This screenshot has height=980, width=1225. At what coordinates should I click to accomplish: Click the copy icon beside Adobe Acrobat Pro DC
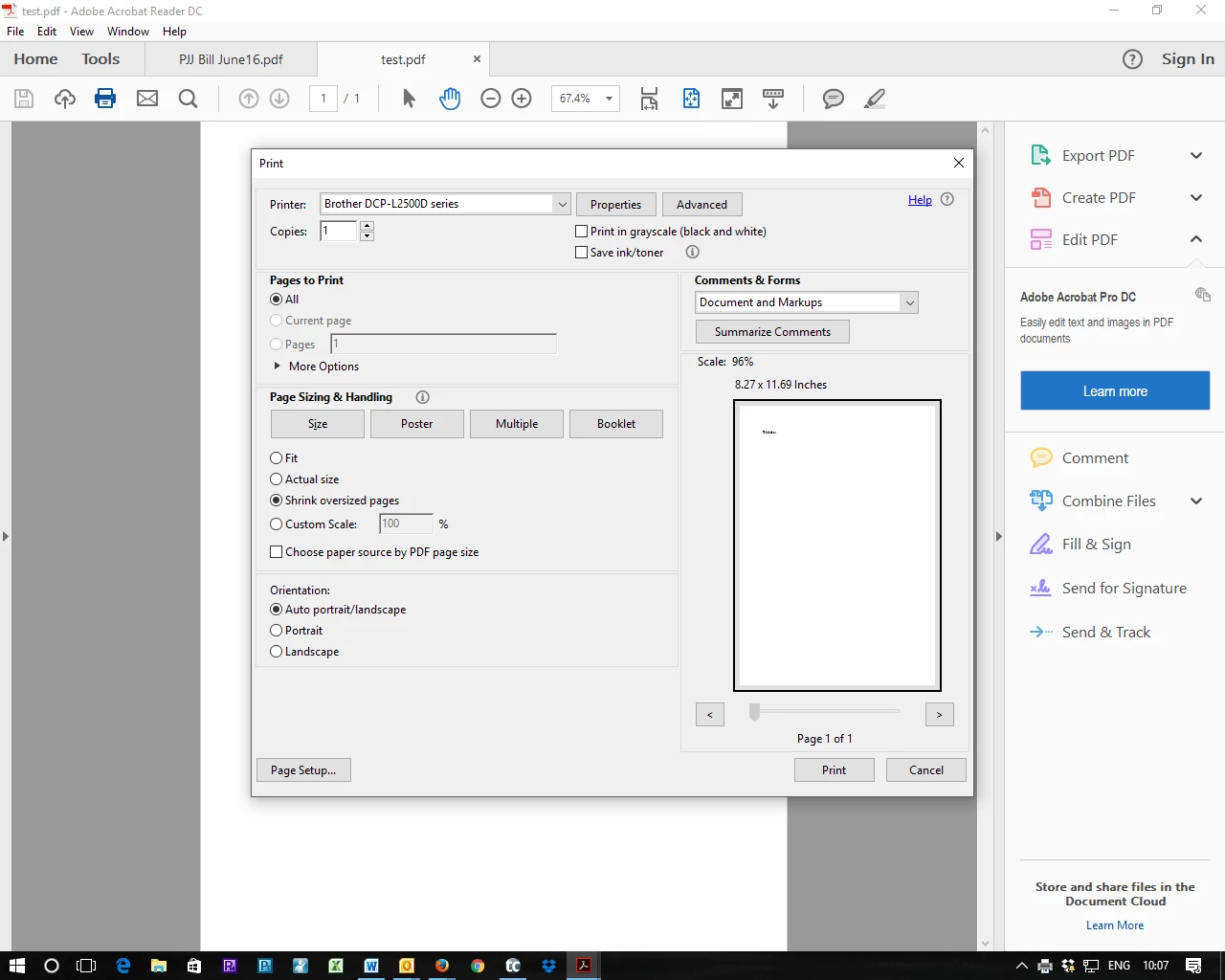click(1203, 295)
